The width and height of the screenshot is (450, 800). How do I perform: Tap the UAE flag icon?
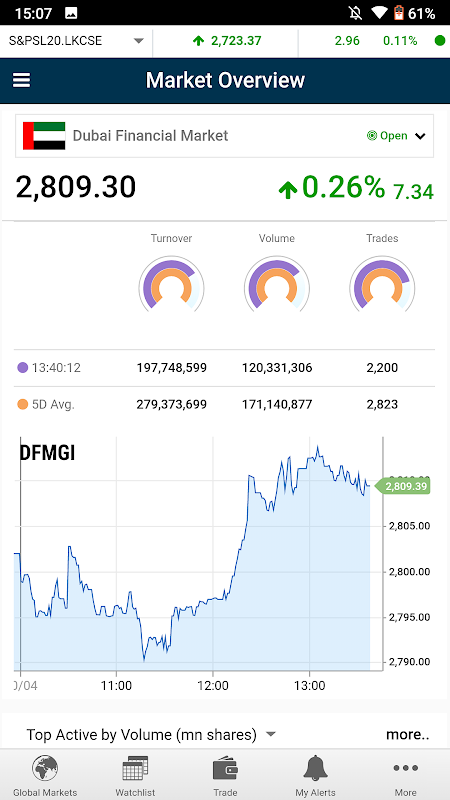44,136
